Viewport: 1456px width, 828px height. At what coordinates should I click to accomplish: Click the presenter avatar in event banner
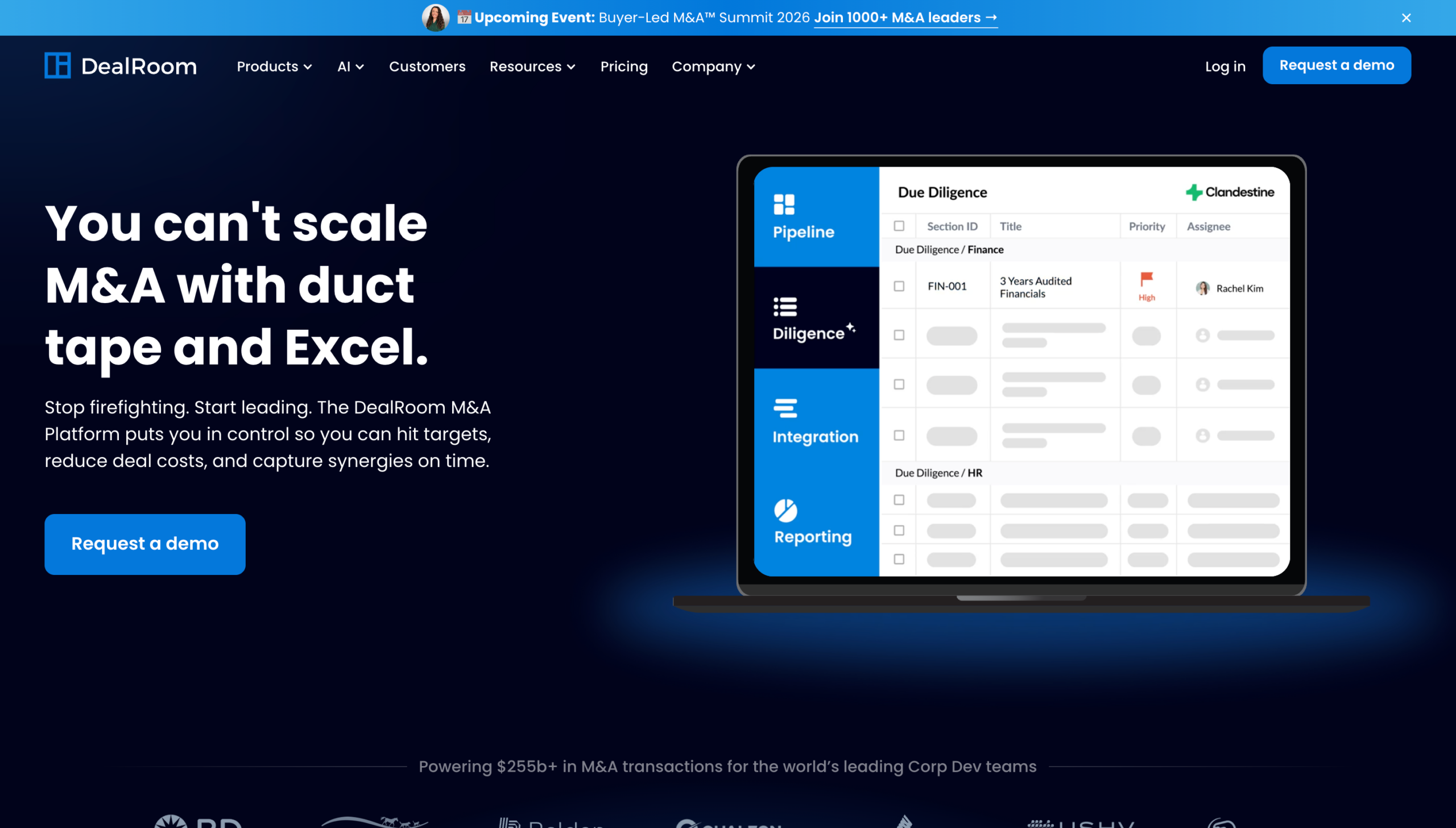coord(436,18)
